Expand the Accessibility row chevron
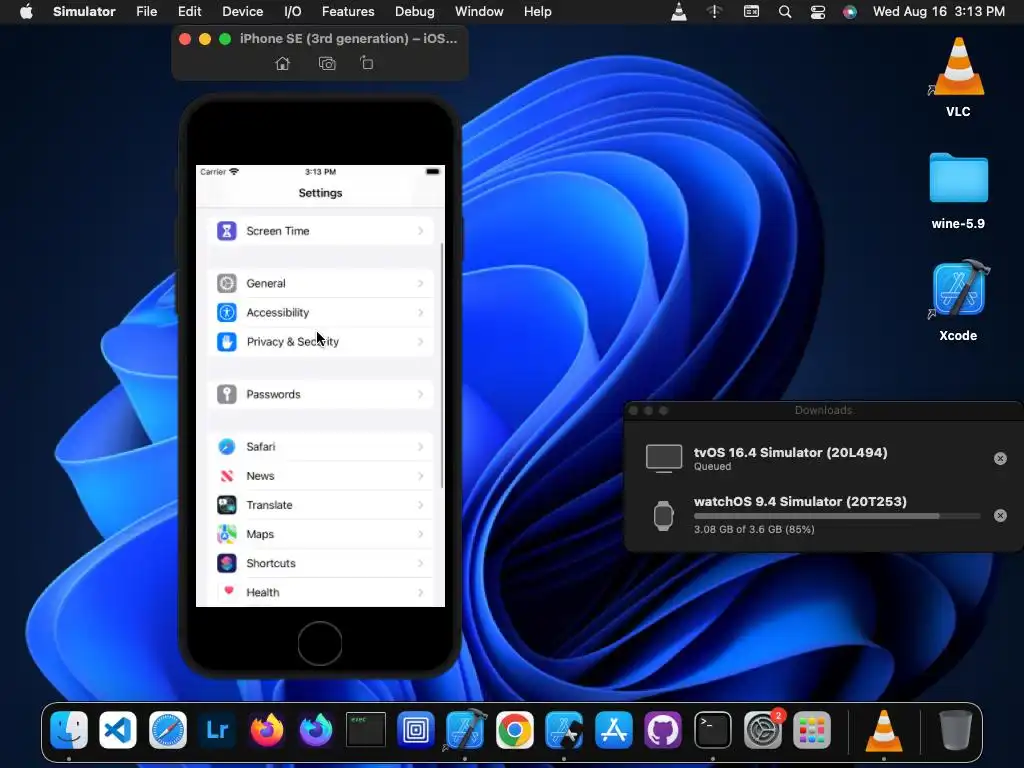The width and height of the screenshot is (1024, 768). pos(421,312)
